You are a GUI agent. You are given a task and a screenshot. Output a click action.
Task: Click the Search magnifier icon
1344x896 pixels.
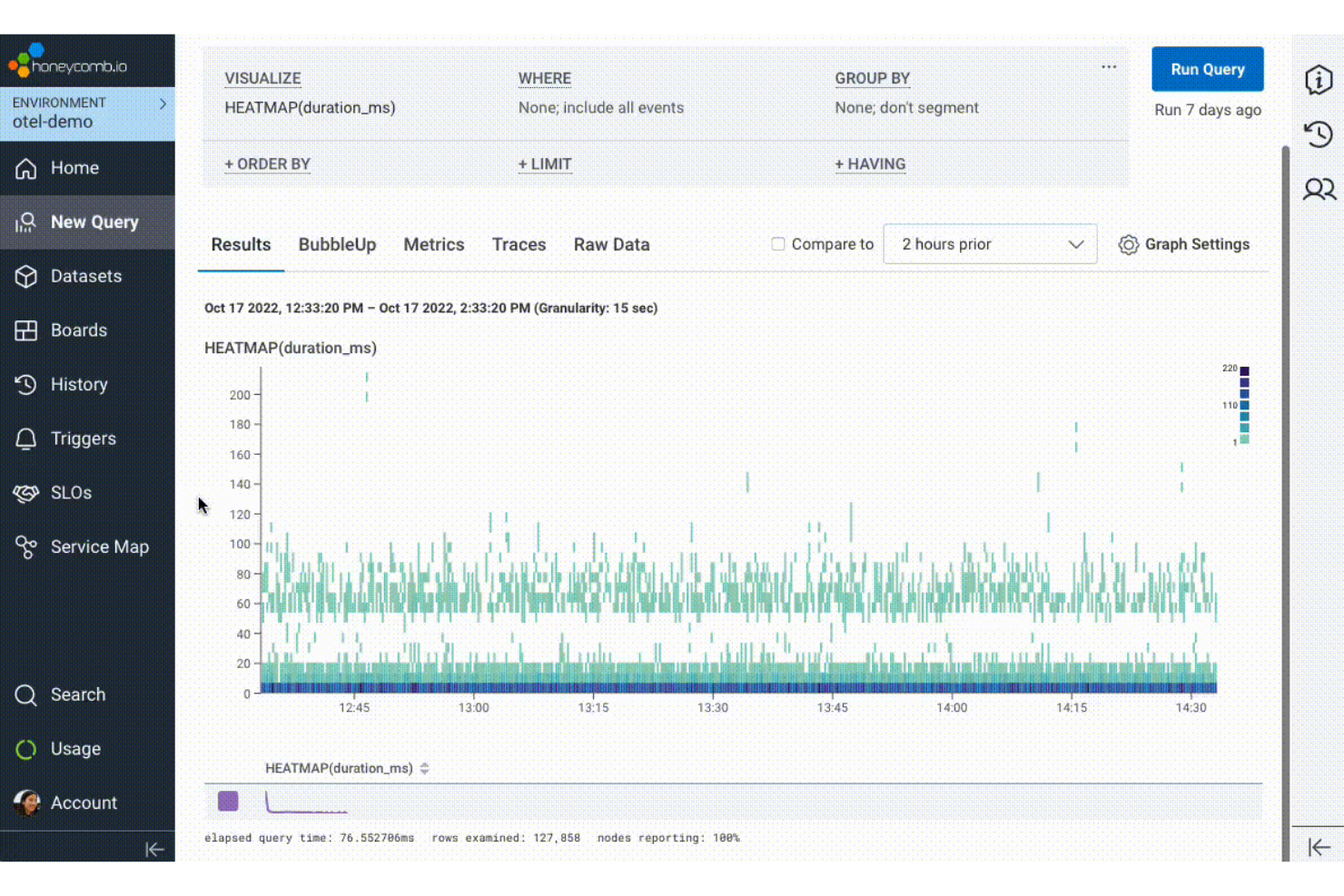tap(25, 694)
